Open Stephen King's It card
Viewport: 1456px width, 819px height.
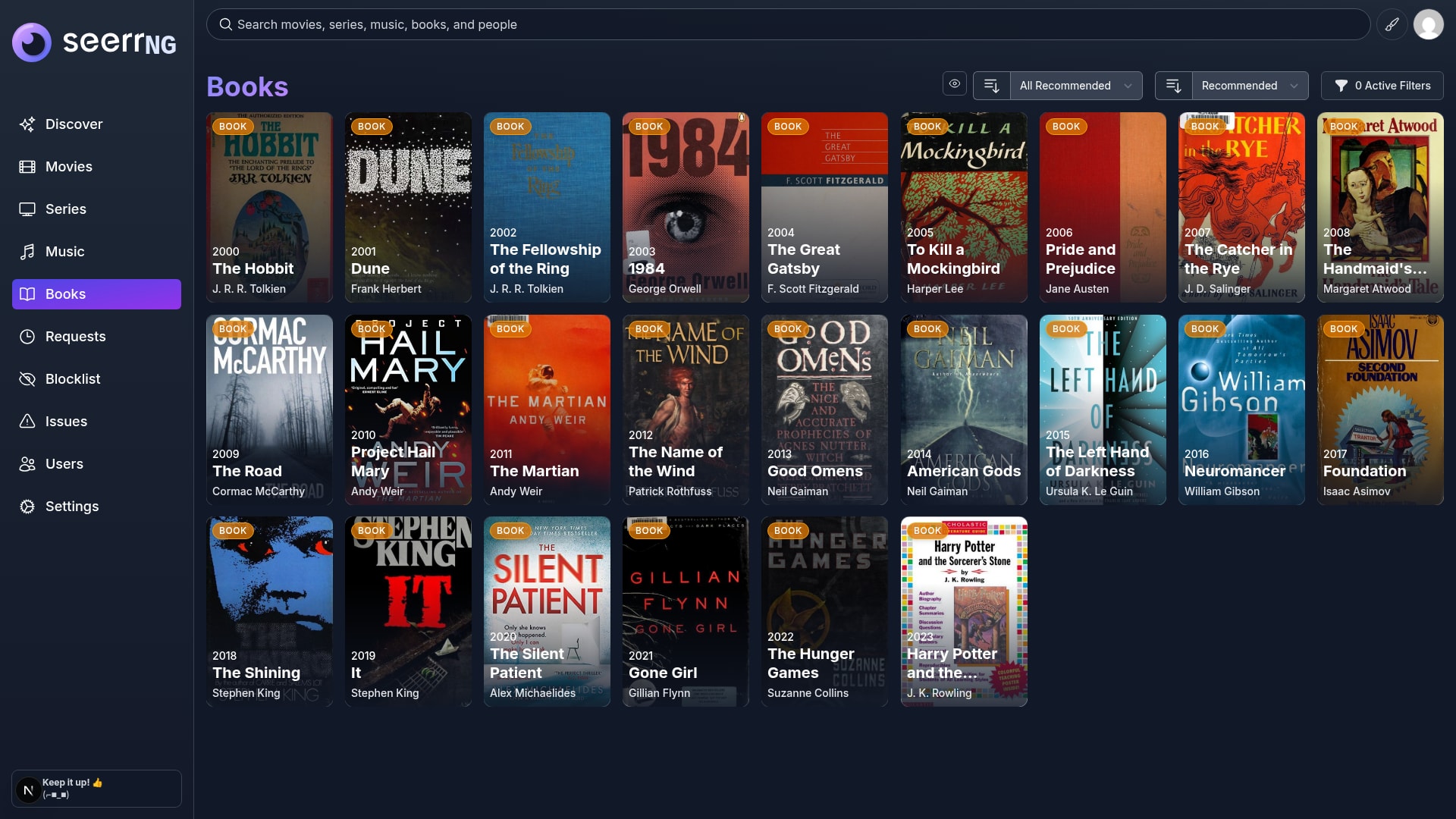(408, 612)
